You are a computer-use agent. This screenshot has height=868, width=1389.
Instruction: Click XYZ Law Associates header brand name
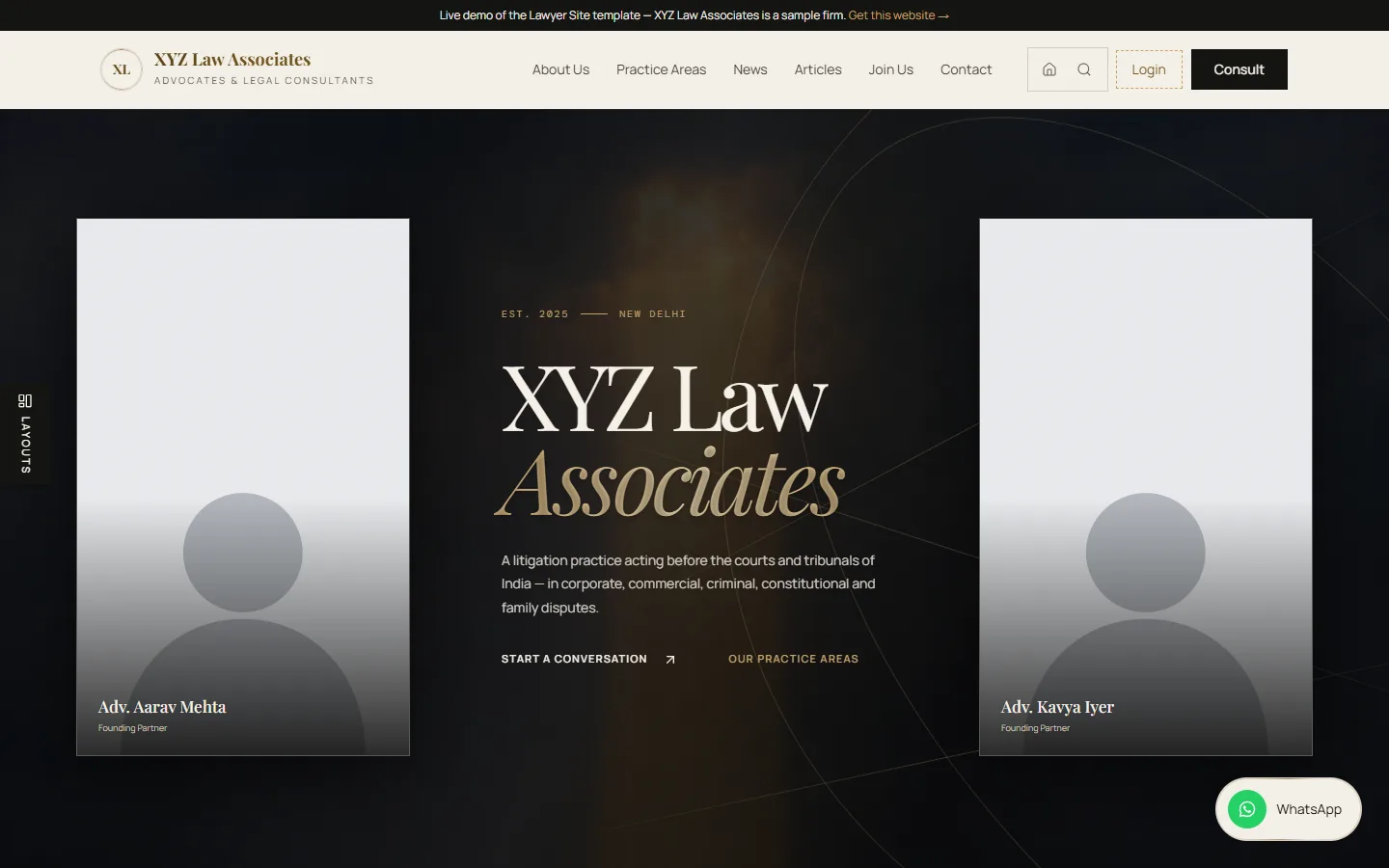coord(232,60)
